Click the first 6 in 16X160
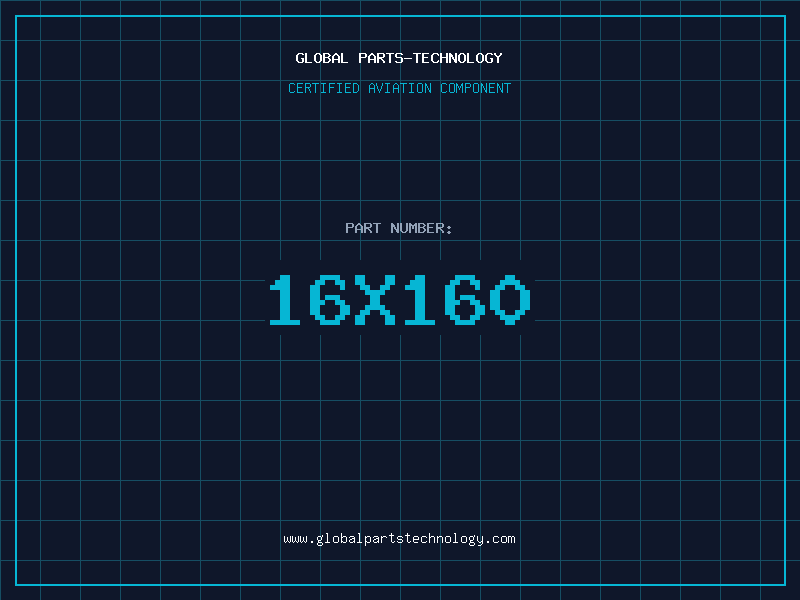This screenshot has width=800, height=600. [330, 300]
